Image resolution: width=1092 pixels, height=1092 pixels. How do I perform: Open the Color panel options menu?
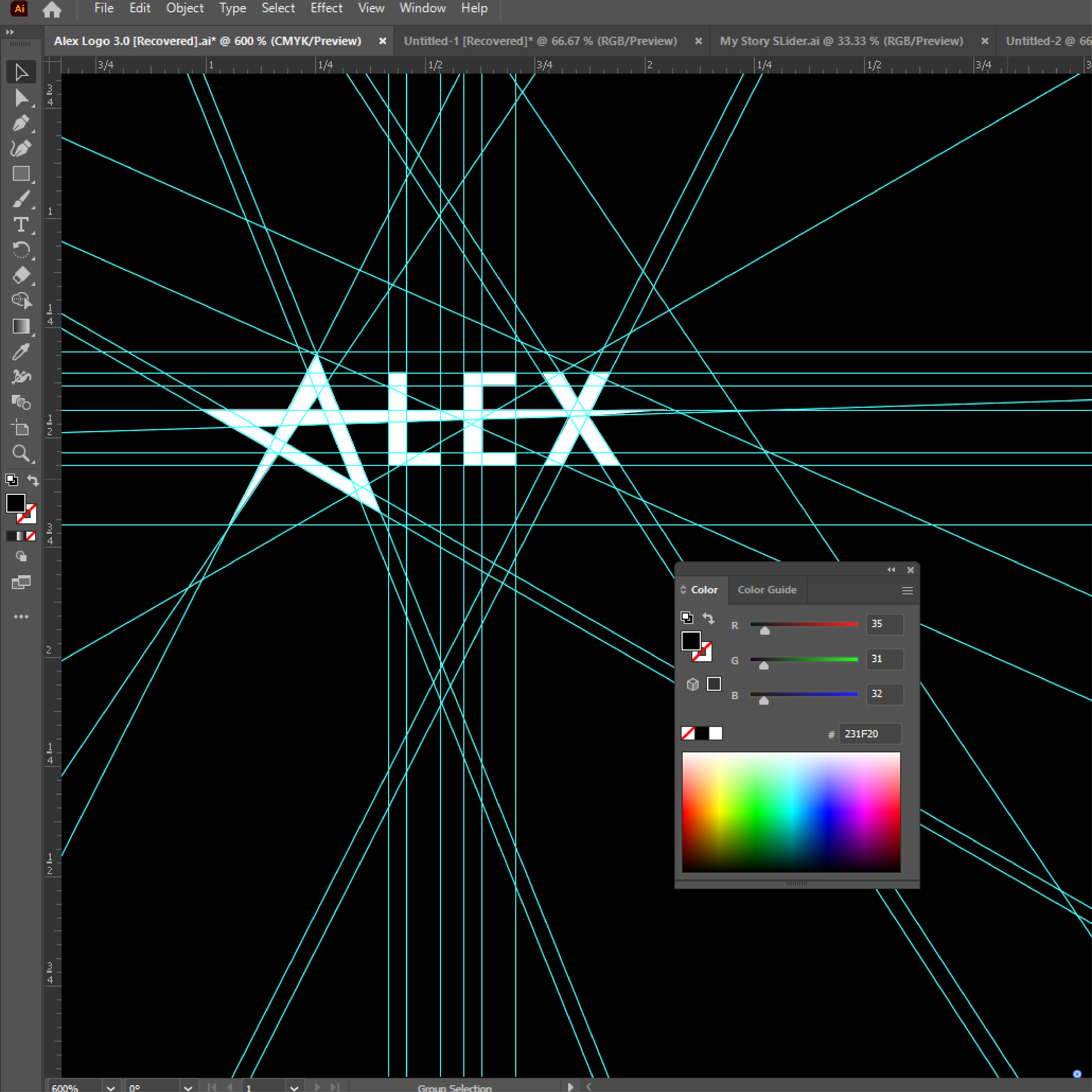907,591
